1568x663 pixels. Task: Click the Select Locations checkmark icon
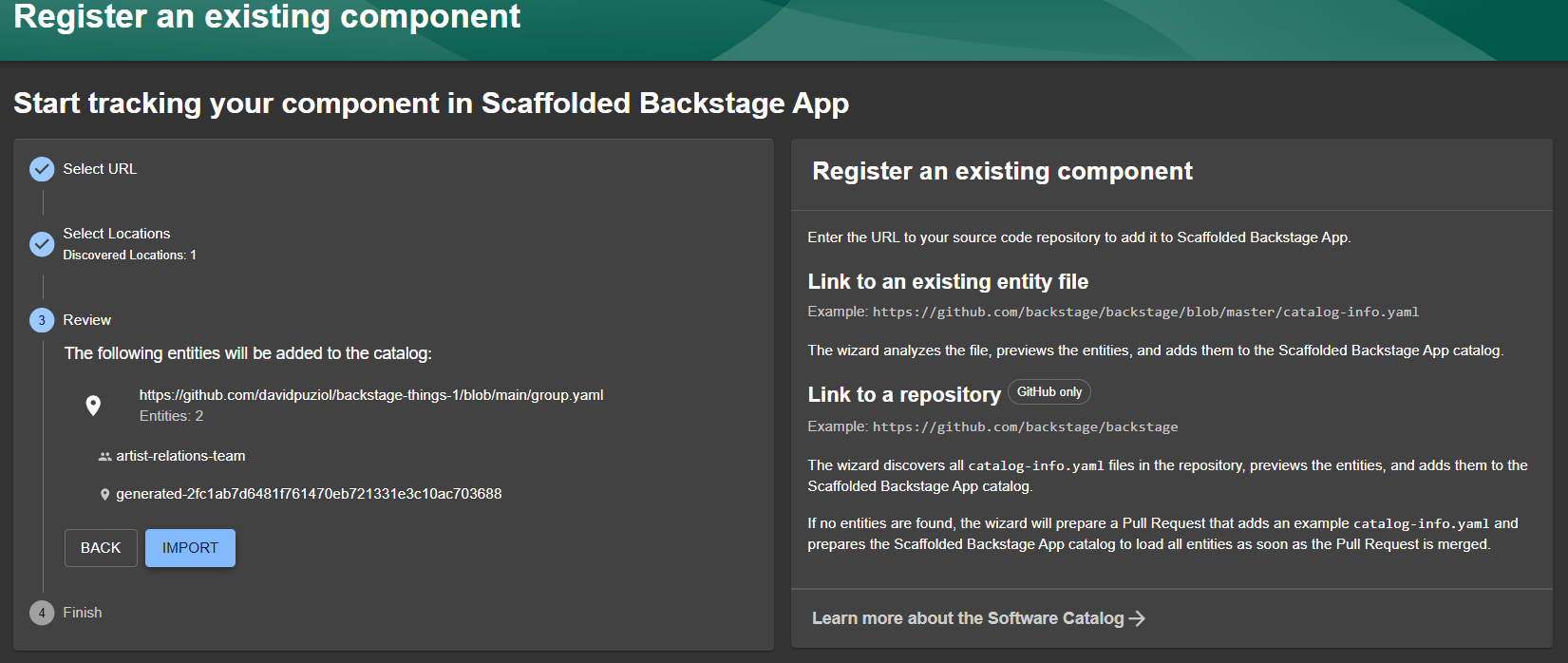click(x=42, y=244)
